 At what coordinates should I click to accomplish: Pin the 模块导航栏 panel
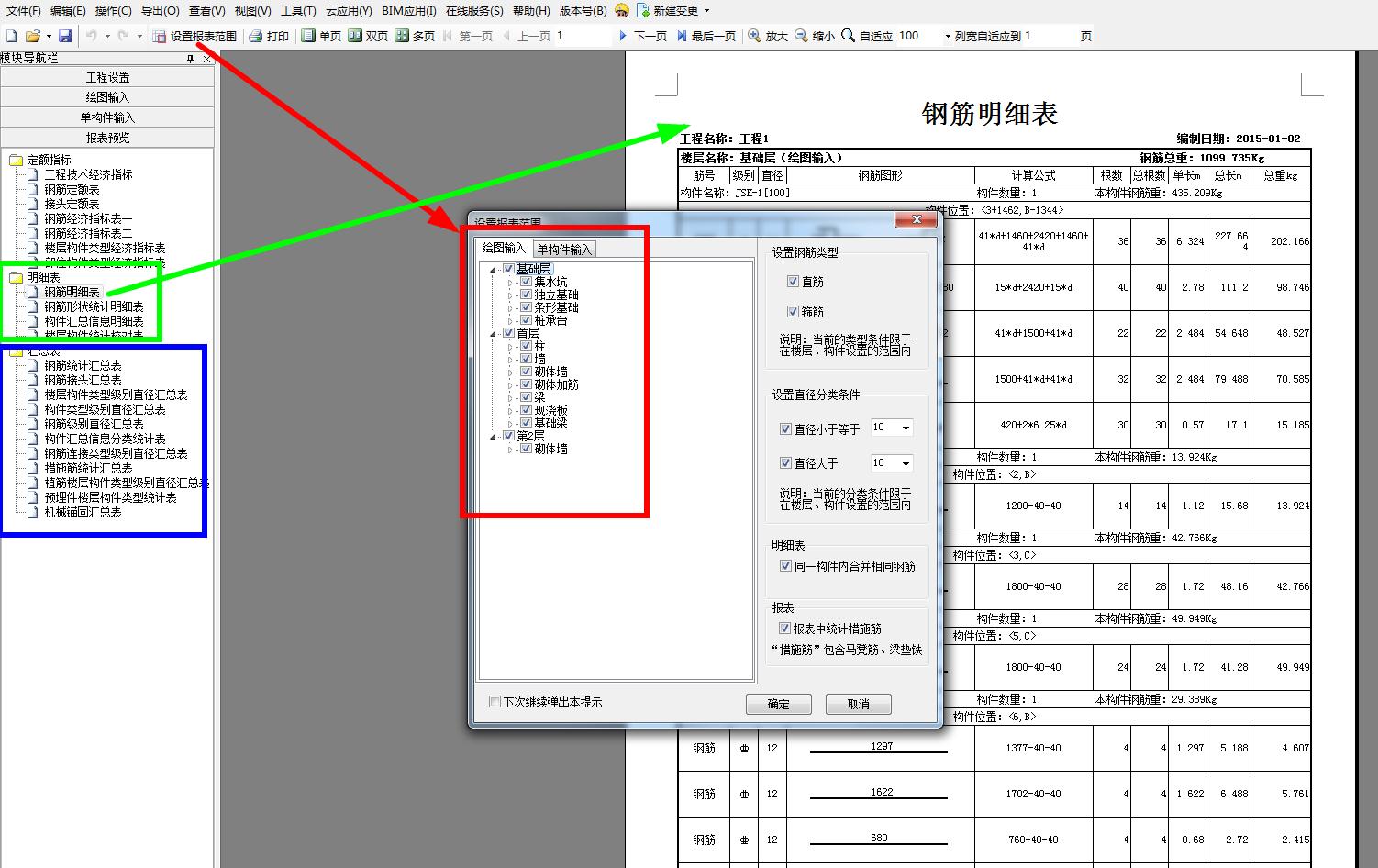click(x=190, y=58)
